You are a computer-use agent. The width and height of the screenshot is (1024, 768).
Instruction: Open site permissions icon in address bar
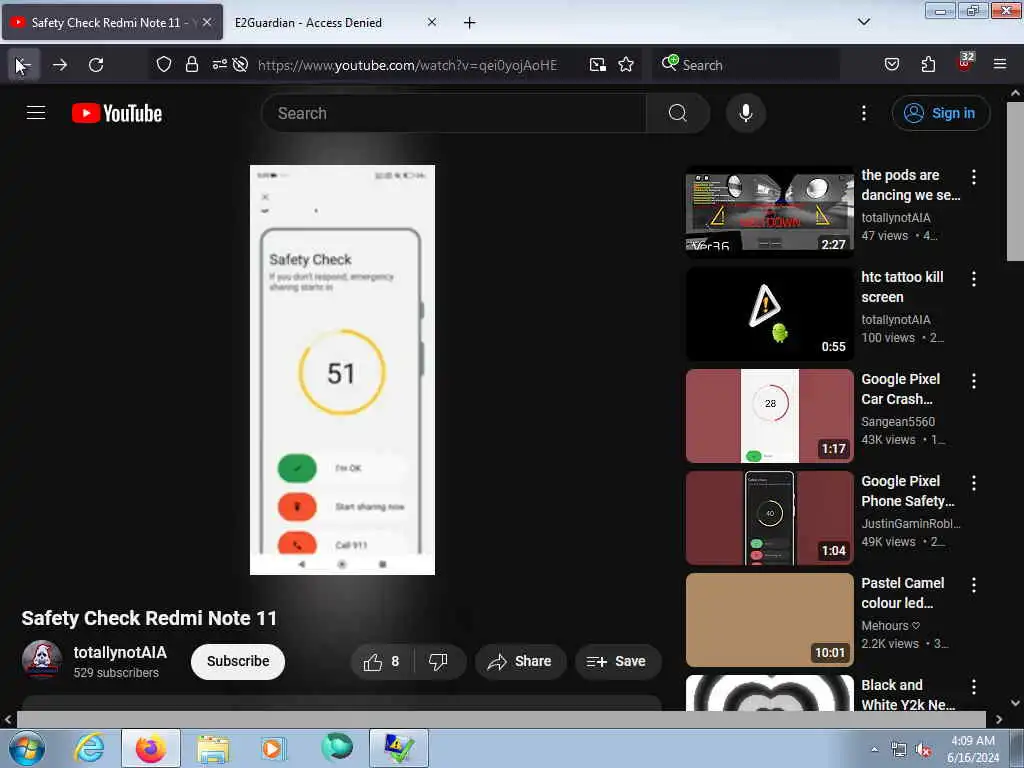(219, 64)
